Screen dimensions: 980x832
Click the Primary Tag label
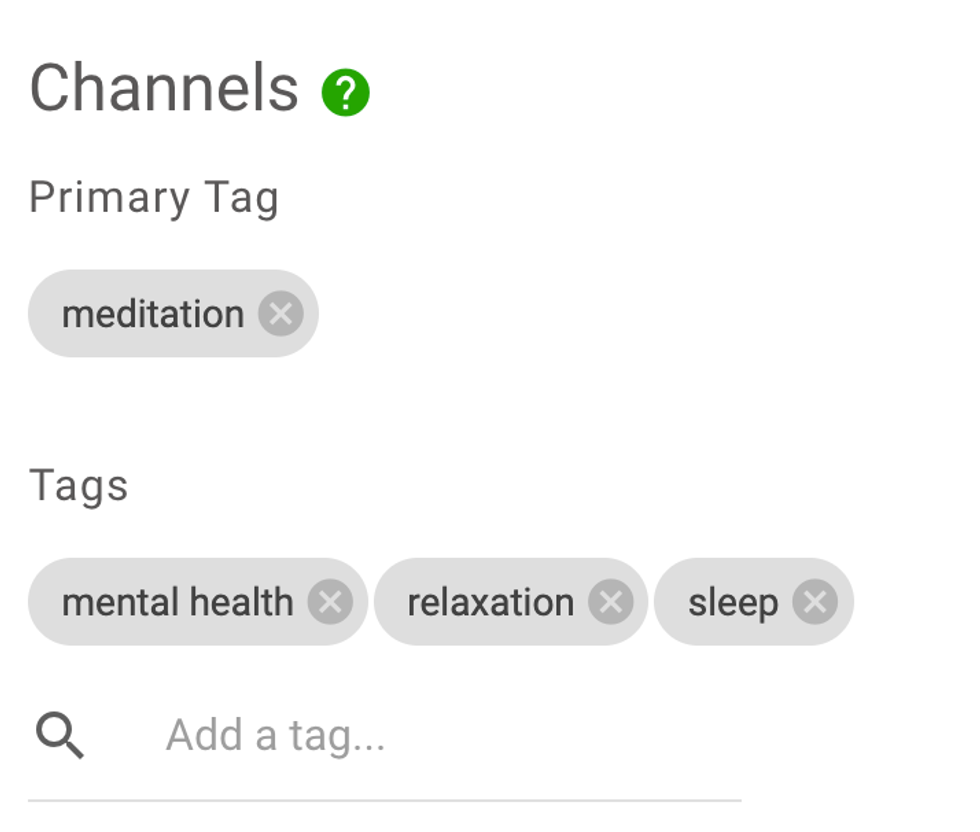(x=153, y=197)
